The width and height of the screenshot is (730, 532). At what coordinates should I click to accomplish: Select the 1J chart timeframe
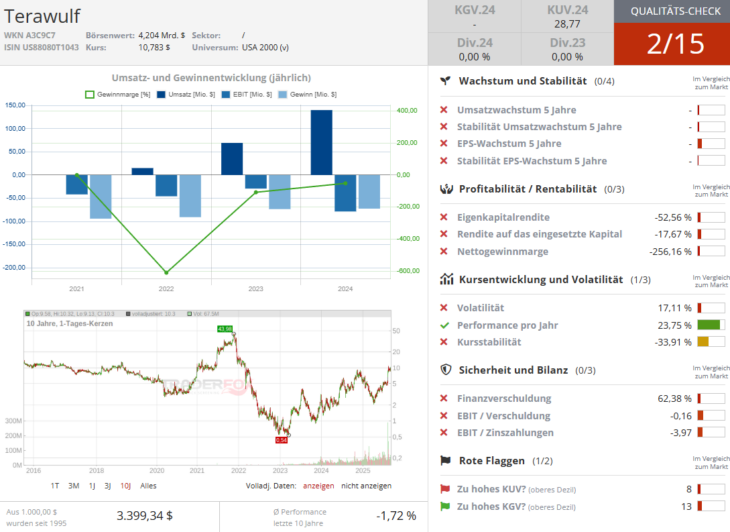[92, 486]
